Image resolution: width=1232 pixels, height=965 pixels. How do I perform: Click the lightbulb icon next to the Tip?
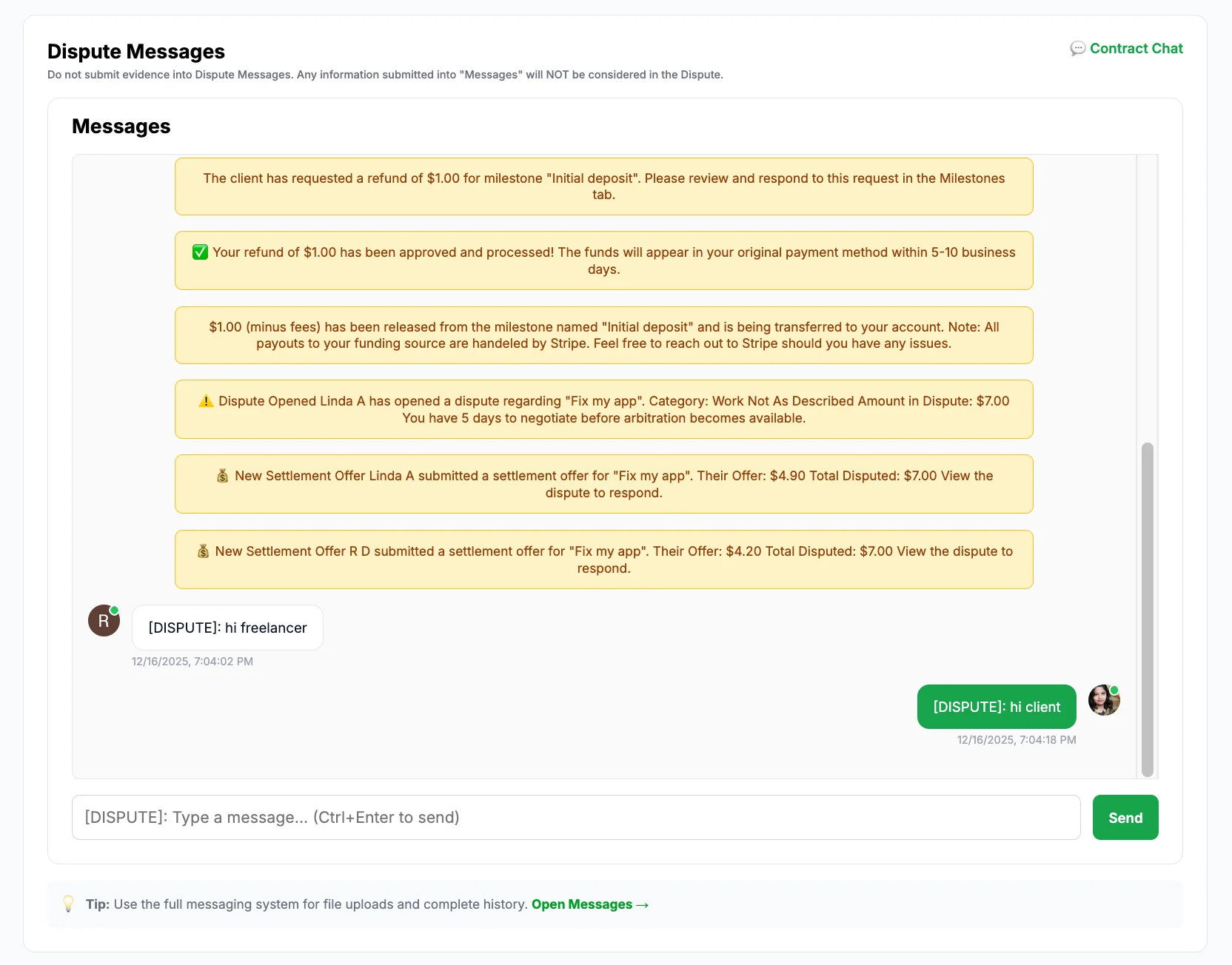(x=69, y=904)
